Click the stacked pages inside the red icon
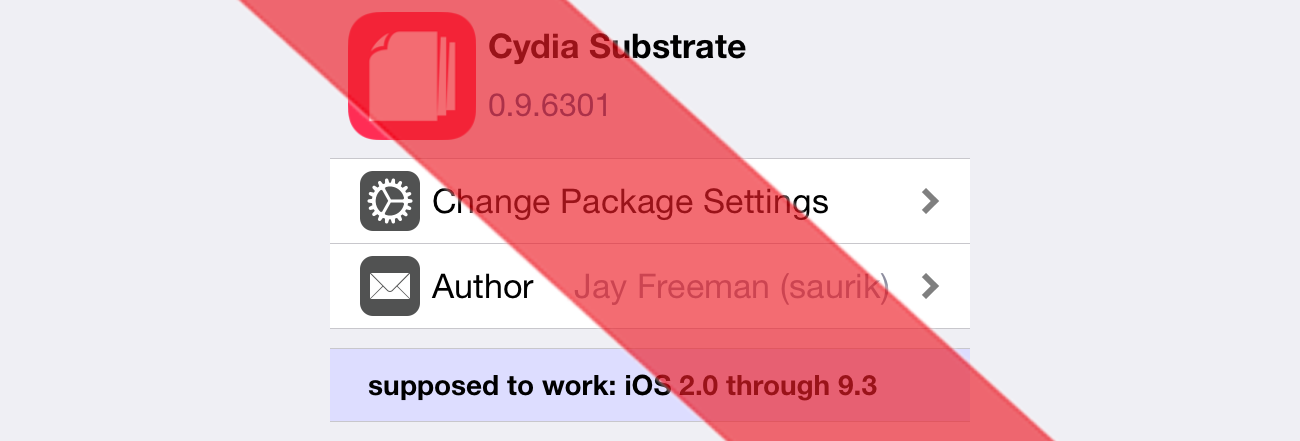1300x441 pixels. [411, 76]
